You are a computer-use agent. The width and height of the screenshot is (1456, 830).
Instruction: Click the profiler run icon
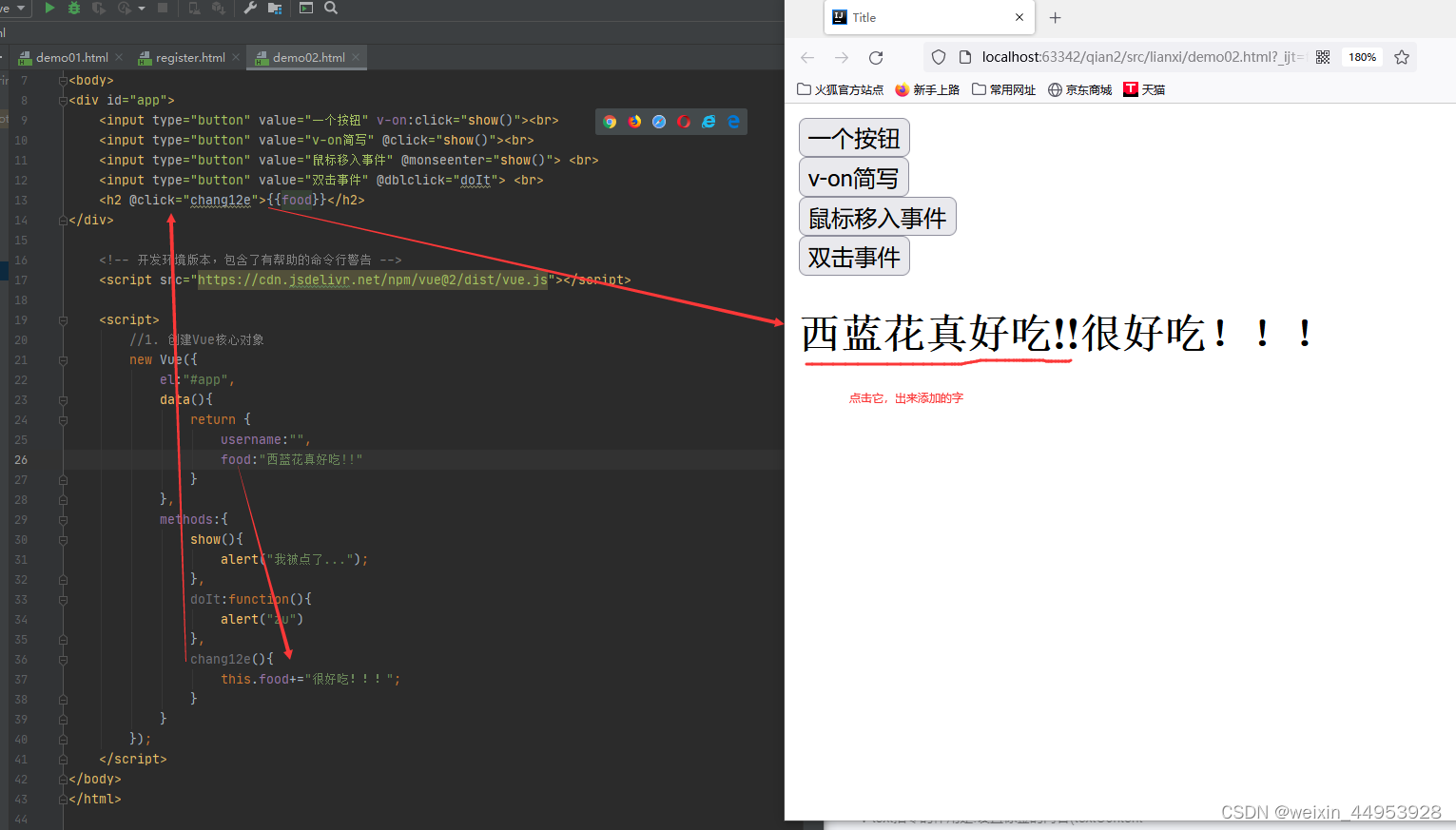click(124, 8)
